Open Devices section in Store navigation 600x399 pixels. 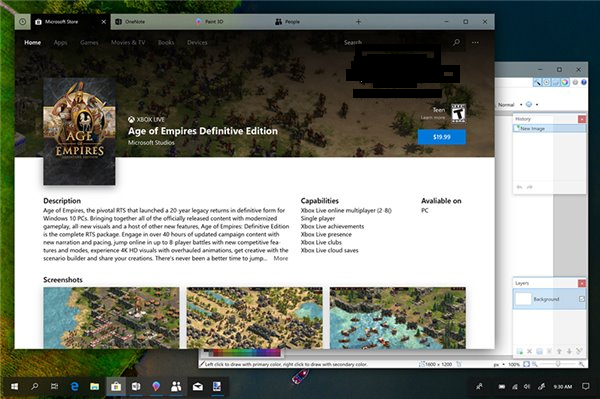(x=197, y=42)
